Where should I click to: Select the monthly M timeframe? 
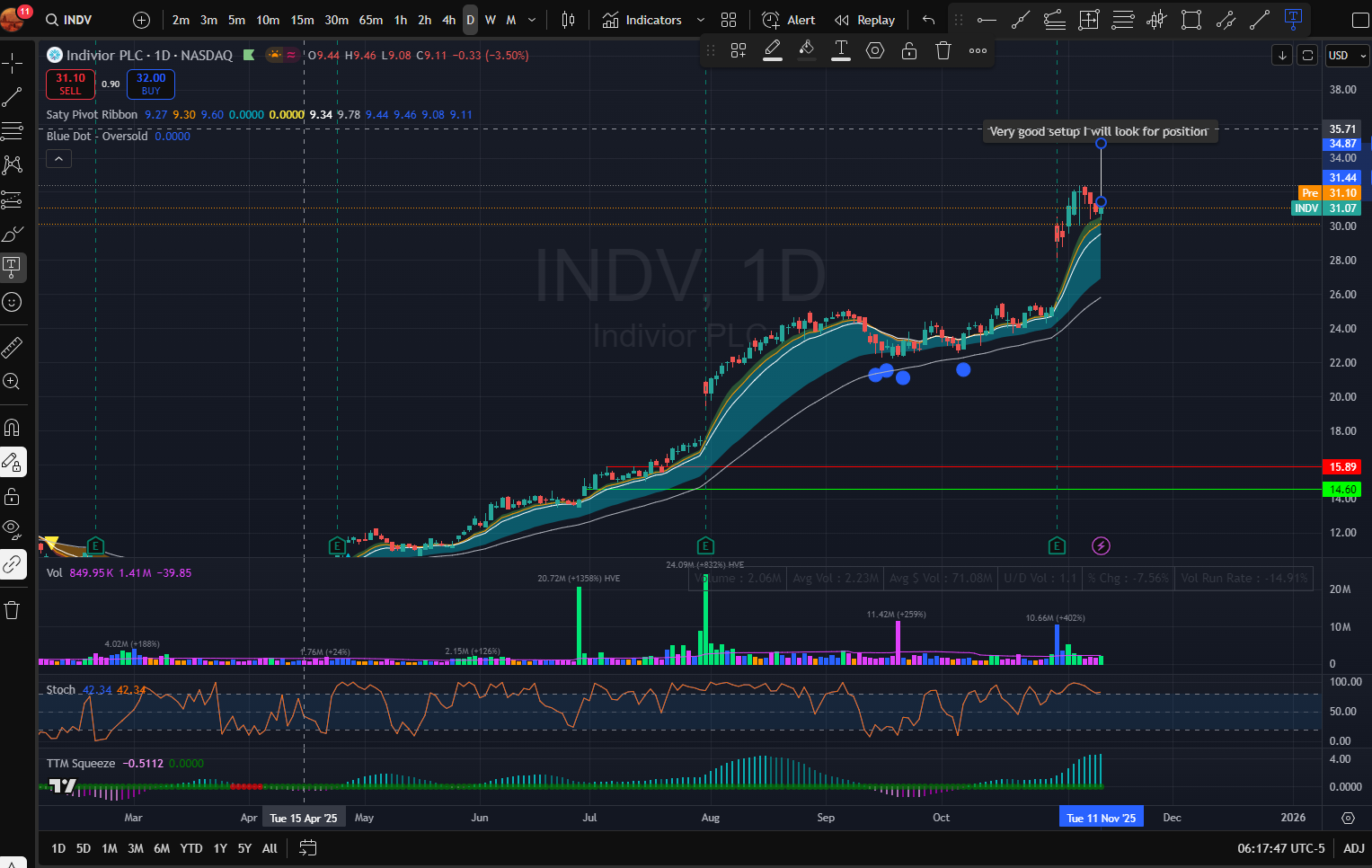[510, 20]
